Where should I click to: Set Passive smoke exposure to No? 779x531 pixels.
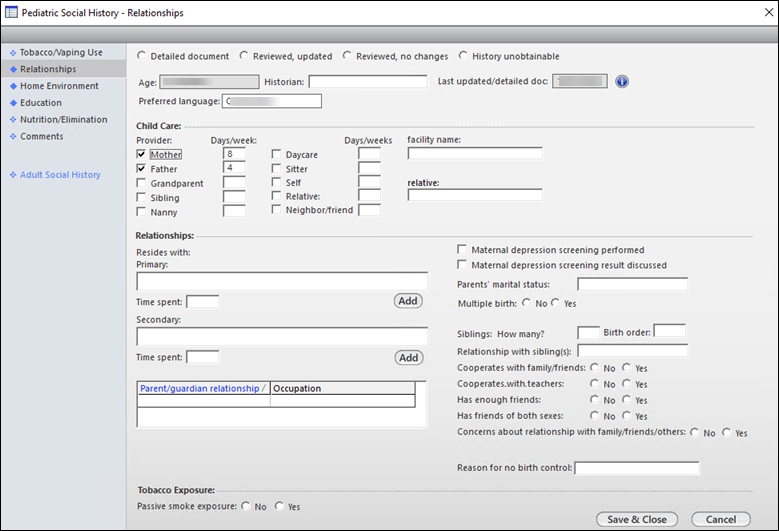(x=245, y=507)
